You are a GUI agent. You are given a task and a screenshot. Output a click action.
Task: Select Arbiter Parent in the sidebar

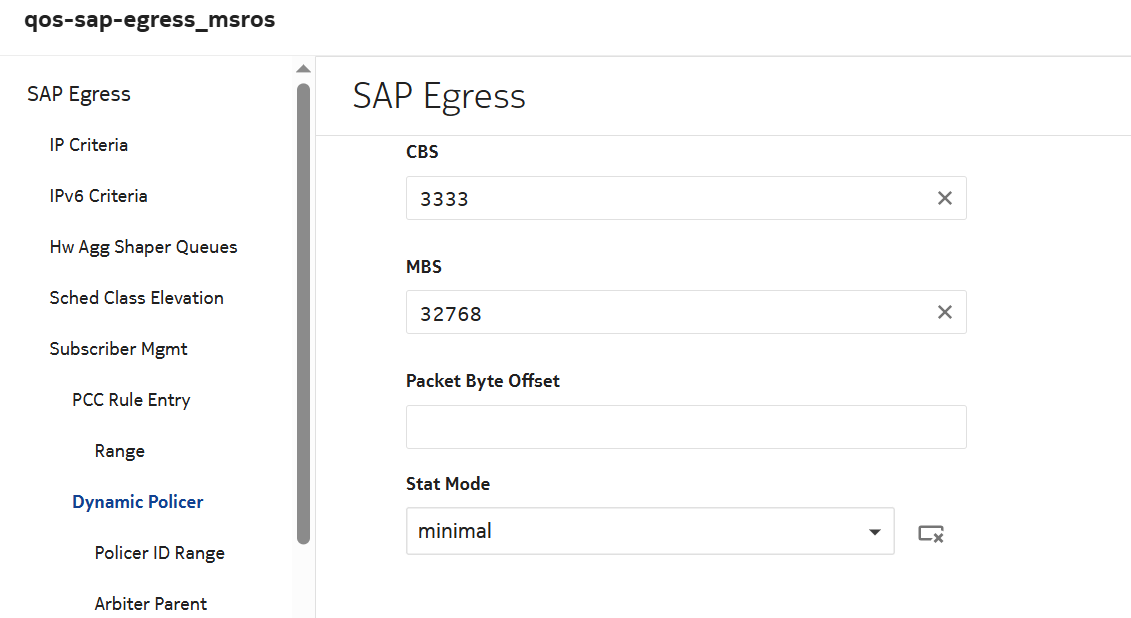click(150, 603)
